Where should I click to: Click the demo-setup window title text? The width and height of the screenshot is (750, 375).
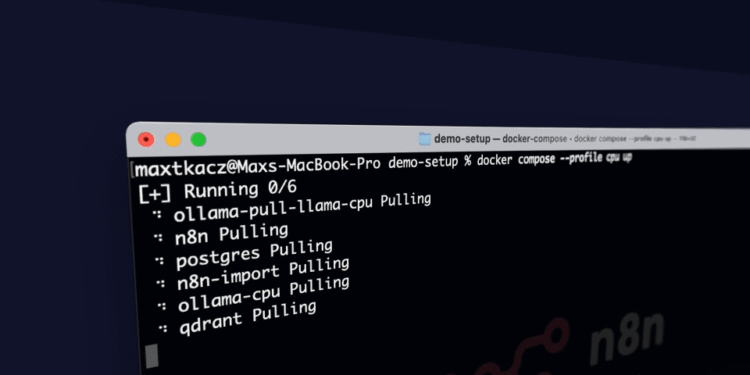[462, 139]
